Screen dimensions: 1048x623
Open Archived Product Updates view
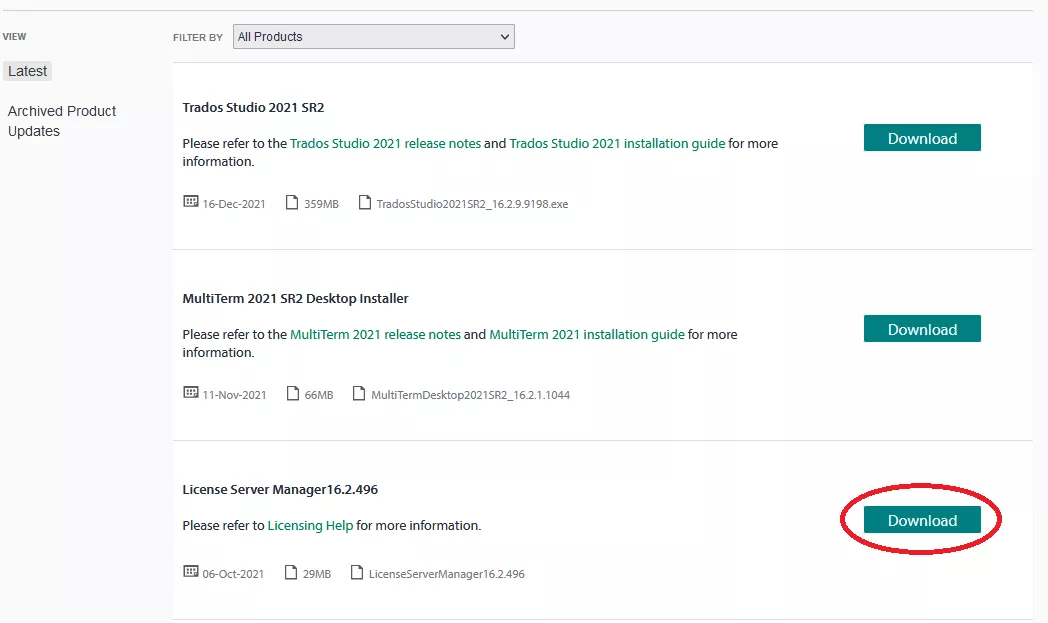[x=61, y=121]
